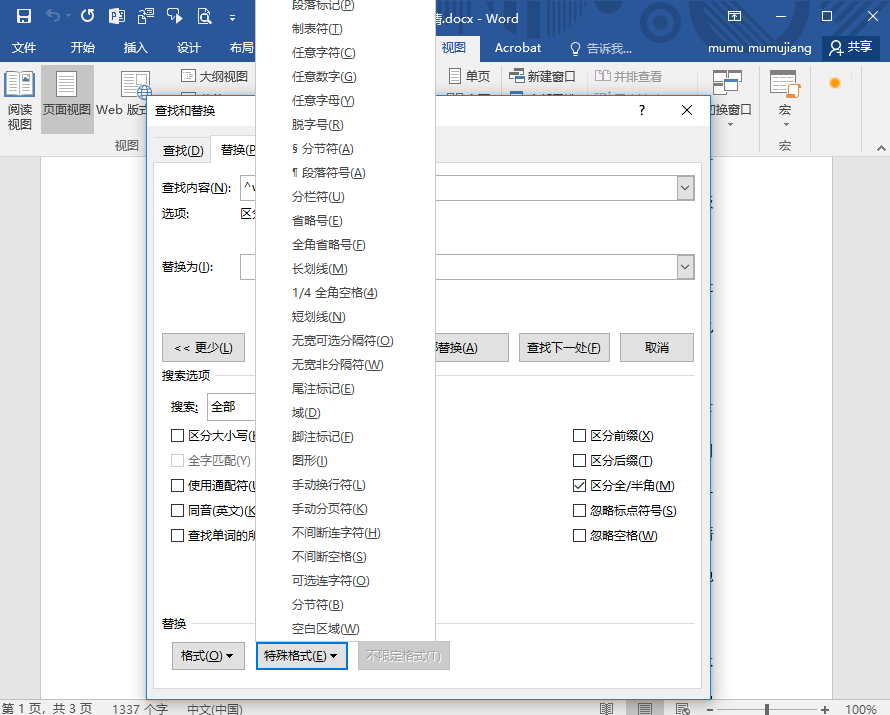Toggle Use wildcards (使用通配符) checkbox
This screenshot has width=890, height=715.
point(177,485)
